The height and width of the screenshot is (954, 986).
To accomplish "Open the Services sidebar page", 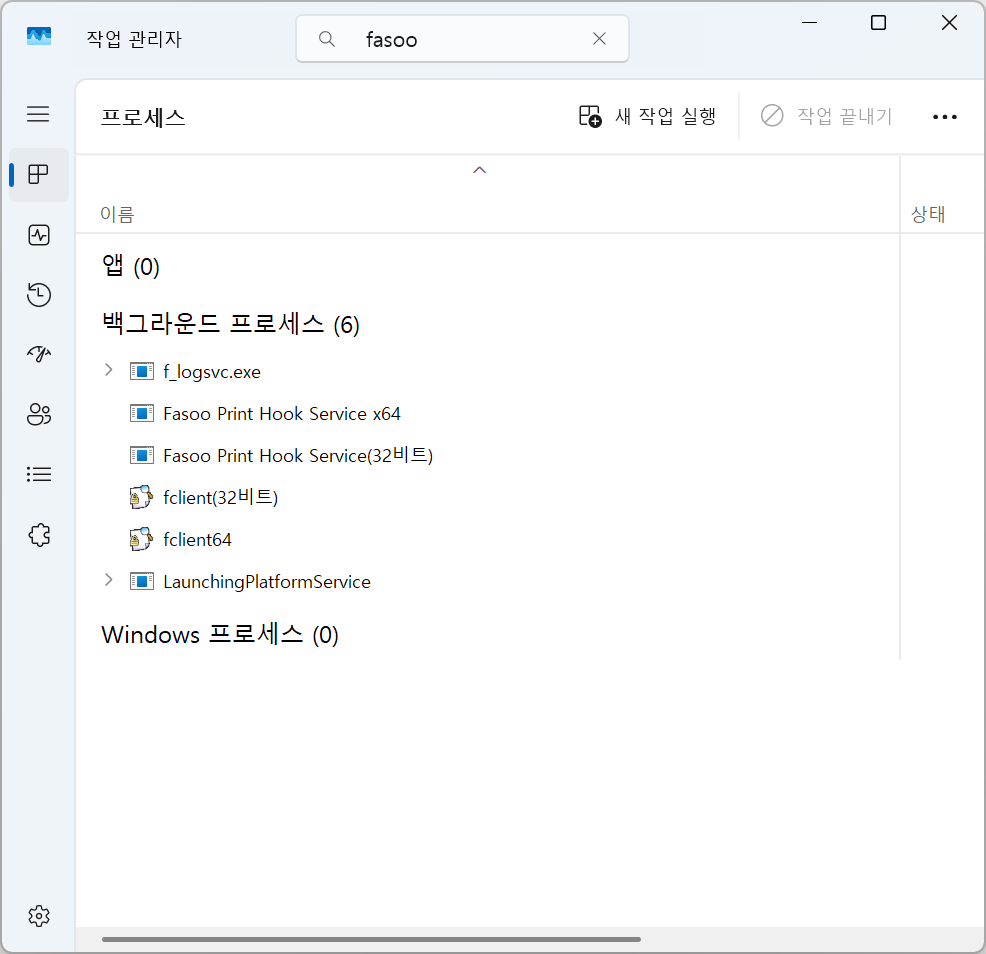I will coord(38,535).
